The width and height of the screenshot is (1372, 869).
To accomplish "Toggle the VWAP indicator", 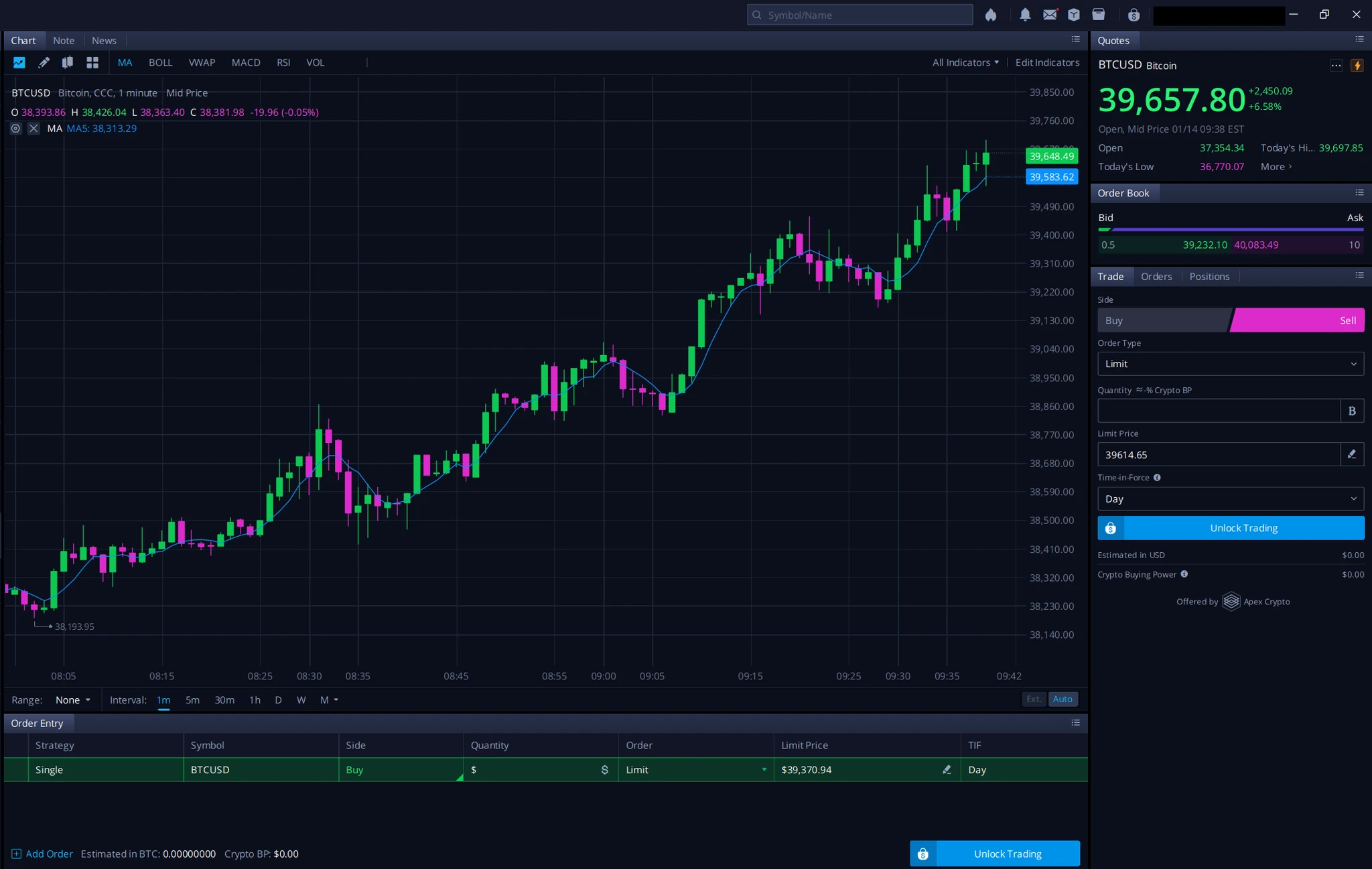I will coord(202,62).
